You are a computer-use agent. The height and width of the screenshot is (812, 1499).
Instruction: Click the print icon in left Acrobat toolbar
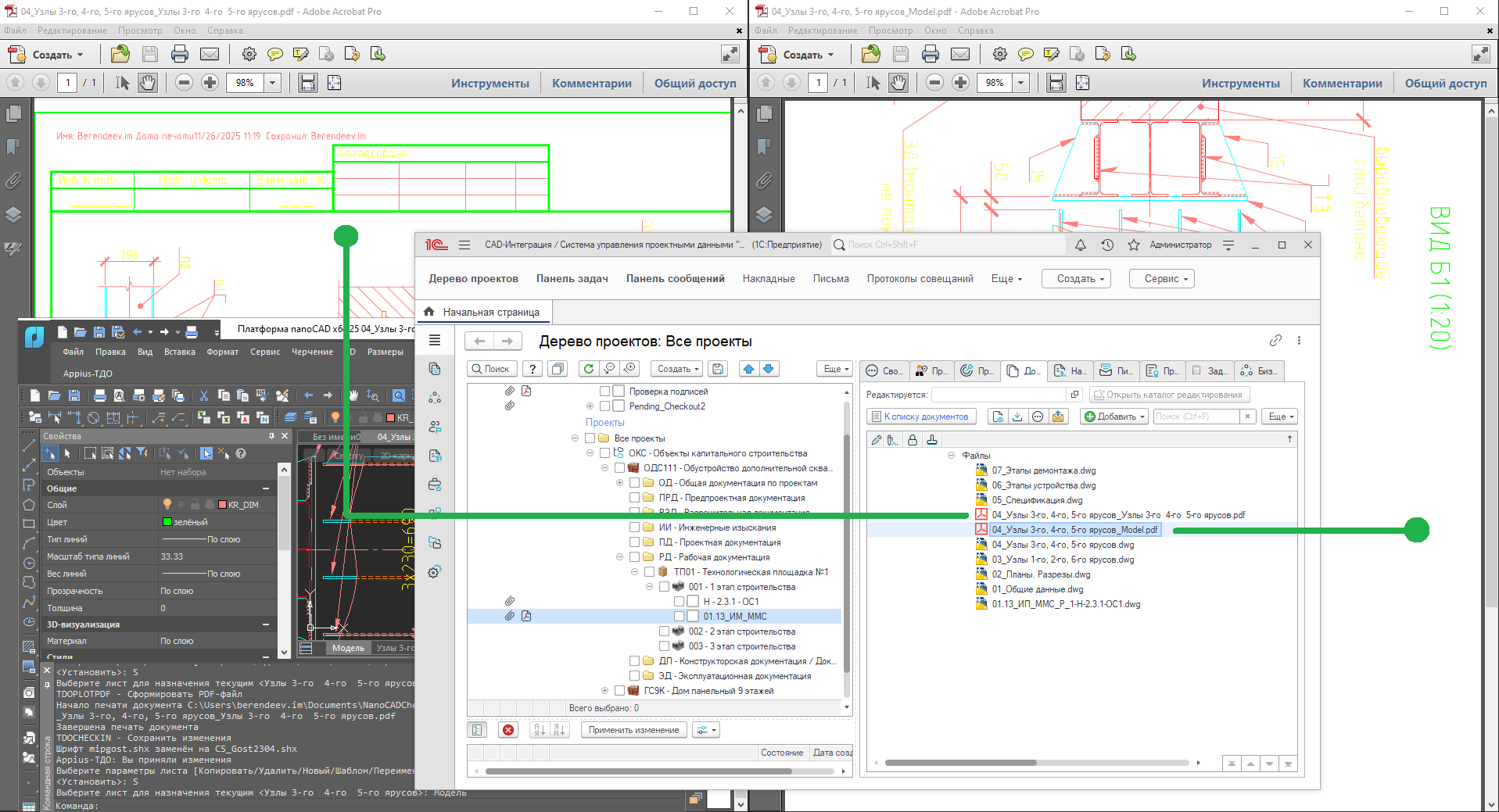coord(179,54)
